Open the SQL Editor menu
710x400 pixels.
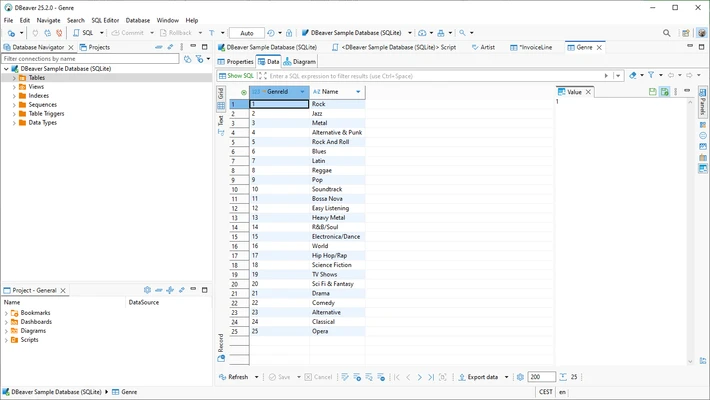[x=105, y=20]
